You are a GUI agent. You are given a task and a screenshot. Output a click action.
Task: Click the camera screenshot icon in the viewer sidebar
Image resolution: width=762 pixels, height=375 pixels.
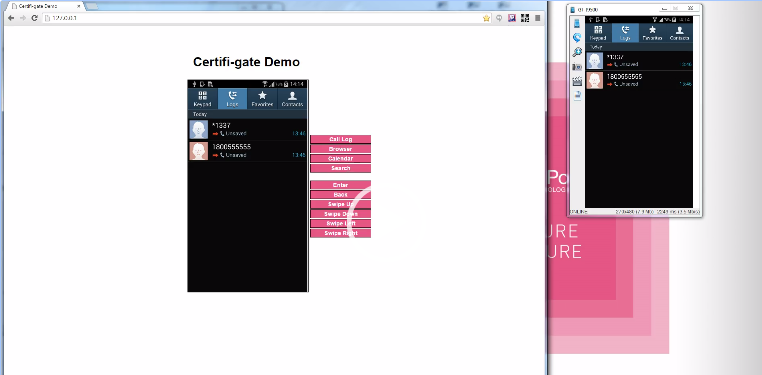577,67
